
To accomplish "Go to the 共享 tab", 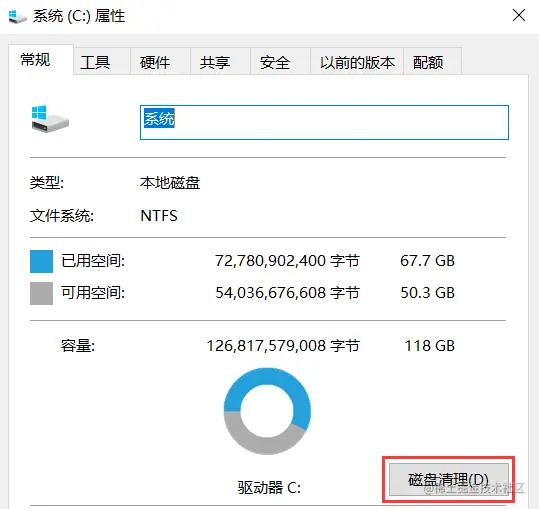I will click(220, 62).
